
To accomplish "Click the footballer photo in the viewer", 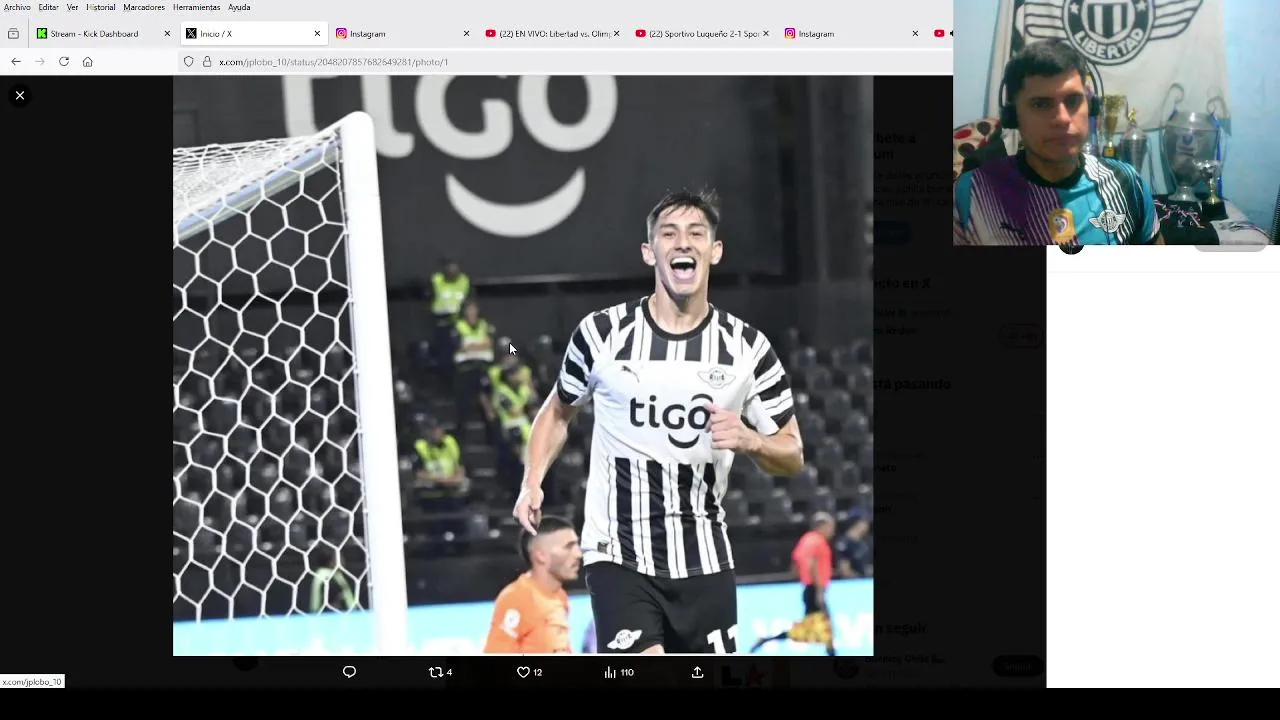I will click(523, 365).
